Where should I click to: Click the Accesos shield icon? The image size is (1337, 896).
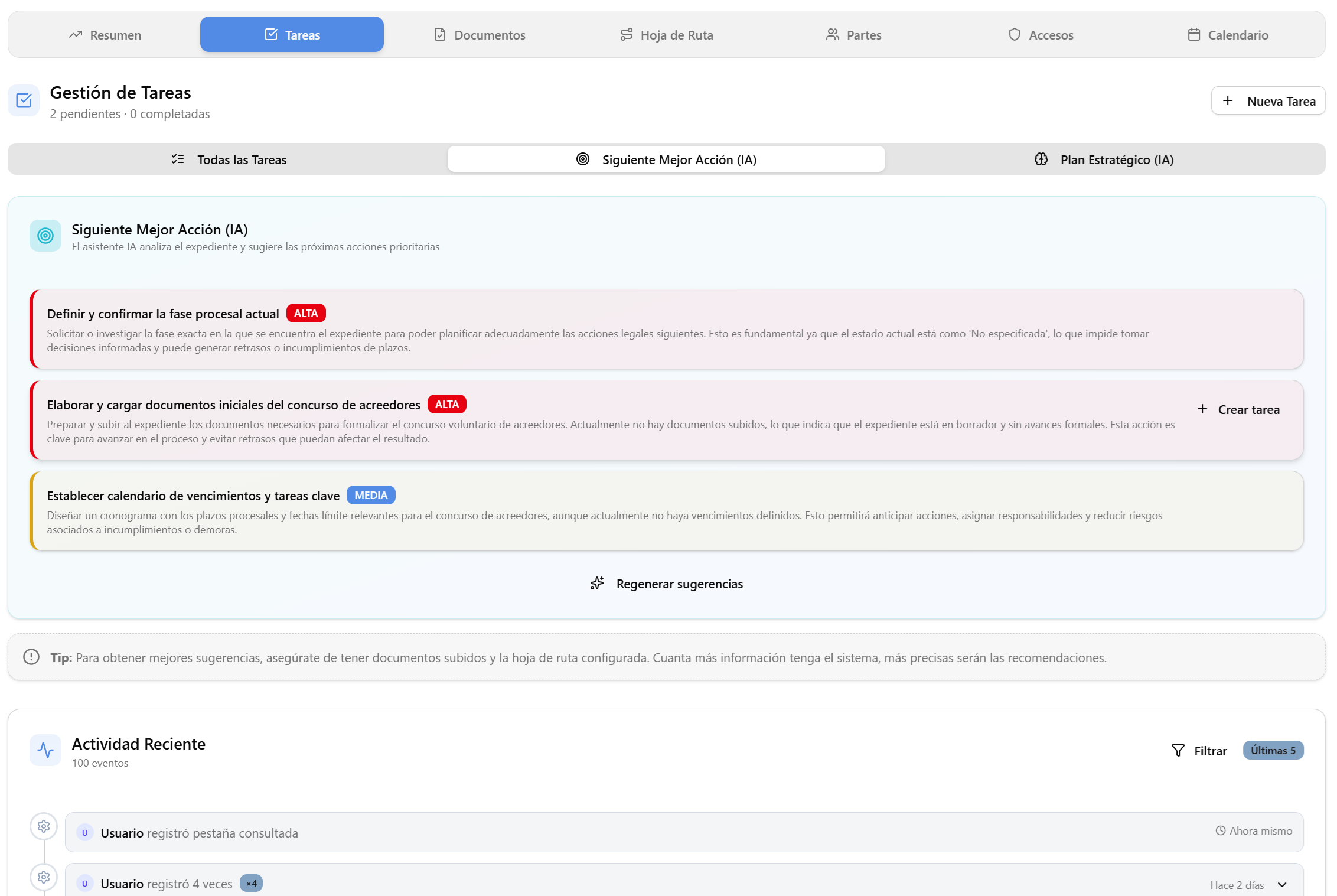(x=1014, y=34)
